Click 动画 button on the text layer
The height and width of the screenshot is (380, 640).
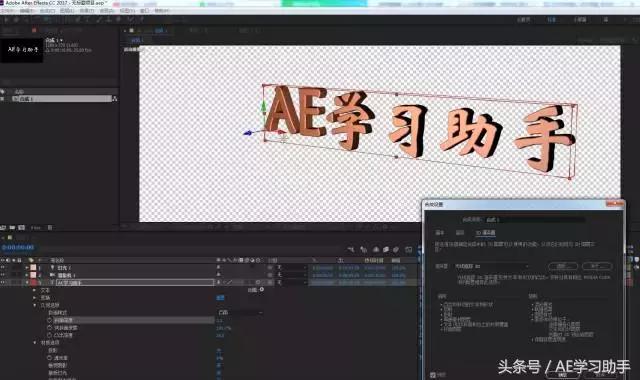pyautogui.click(x=256, y=290)
